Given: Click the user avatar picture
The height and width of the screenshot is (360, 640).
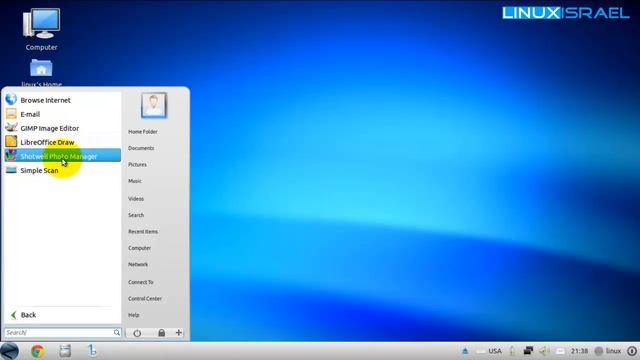Looking at the screenshot, I should 153,105.
